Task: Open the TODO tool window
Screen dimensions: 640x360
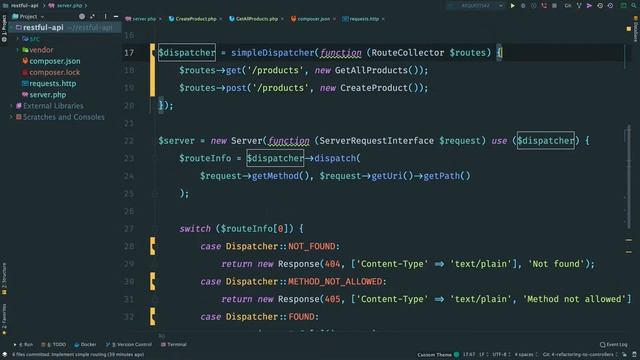Action: (53, 344)
